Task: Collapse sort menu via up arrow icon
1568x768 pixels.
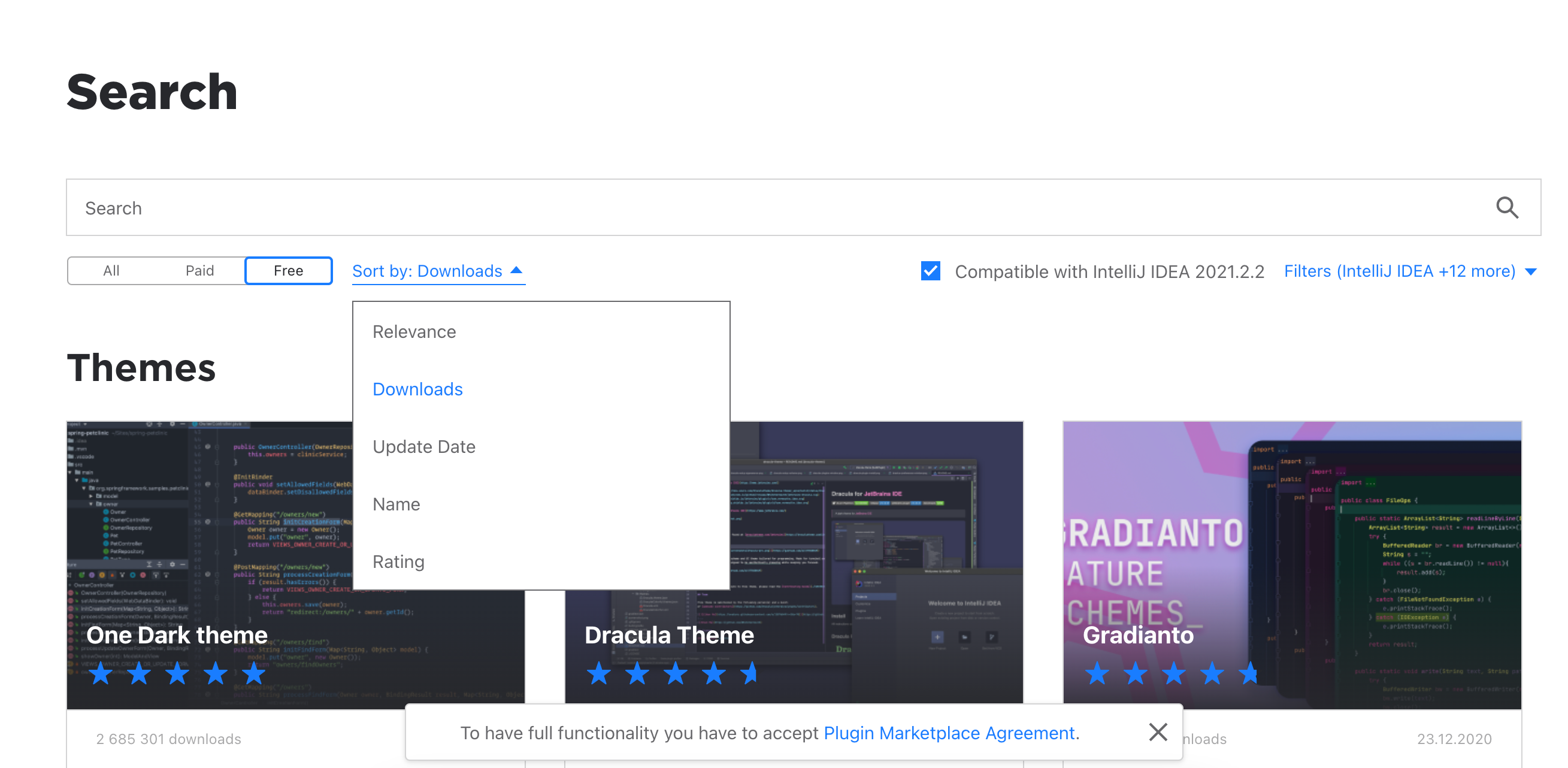Action: coord(516,270)
